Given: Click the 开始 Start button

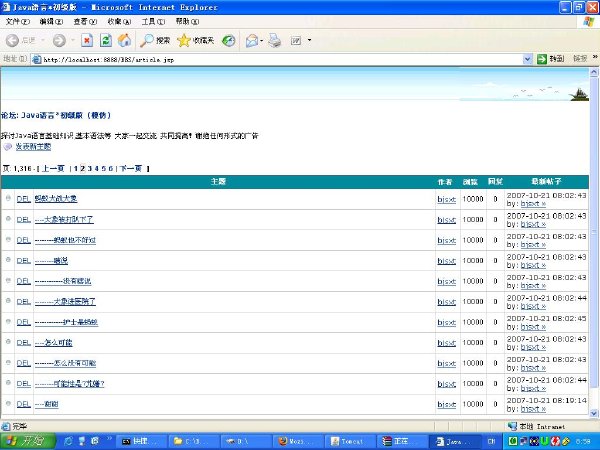Looking at the screenshot, I should tap(28, 441).
